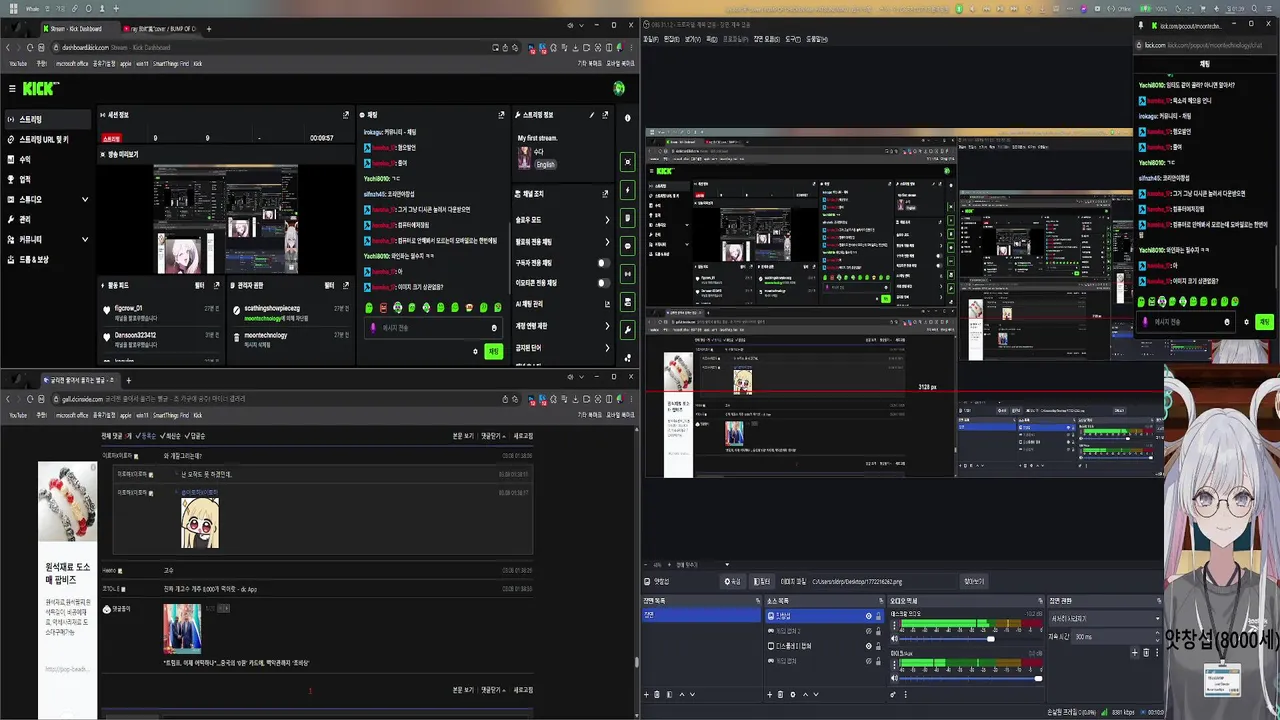Screen dimensions: 1280x720
Task: Click 찾아보기 browse button in OBS
Action: coord(973,581)
